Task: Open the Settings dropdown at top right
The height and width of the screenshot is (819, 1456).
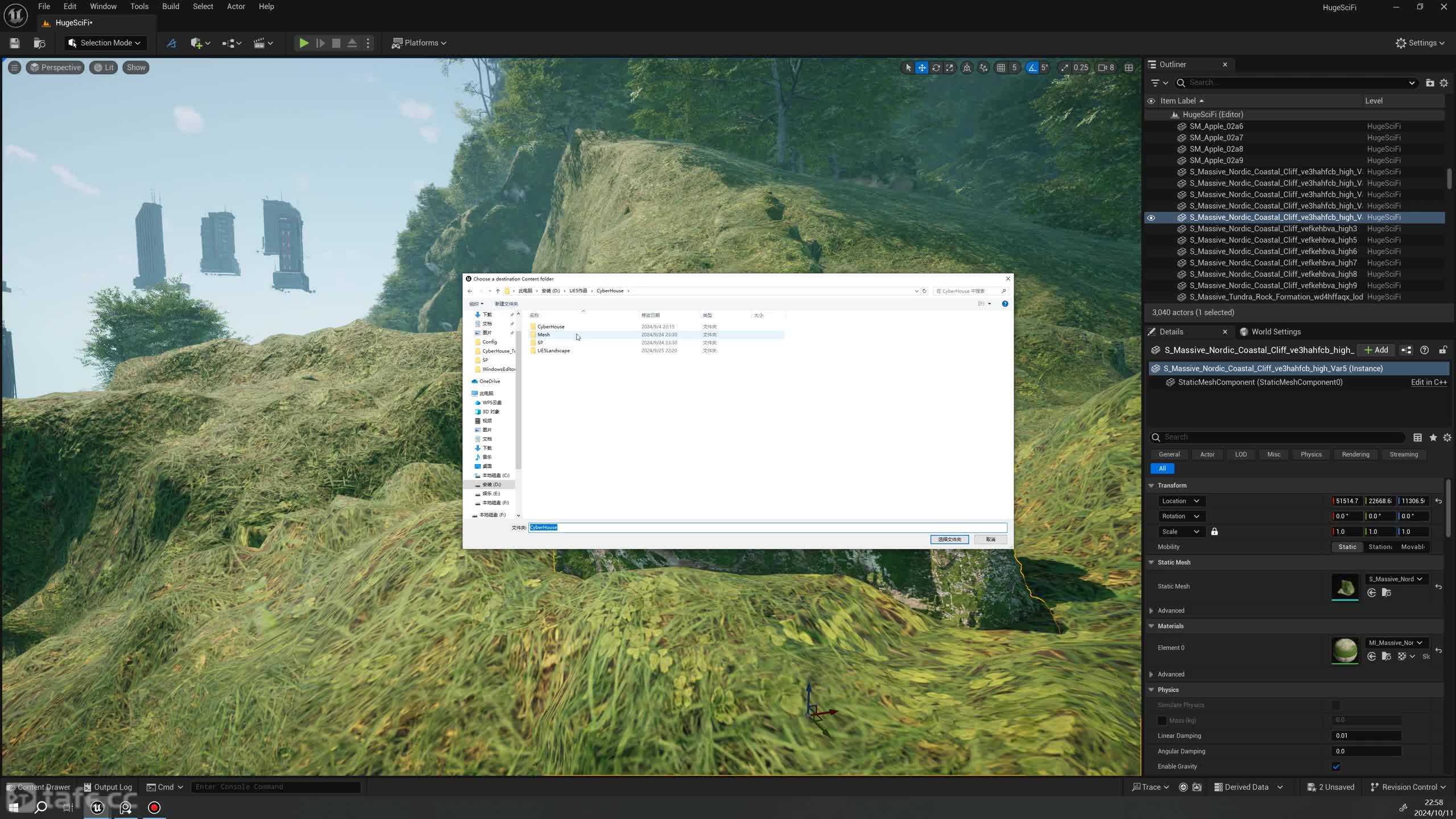Action: pos(1420,43)
